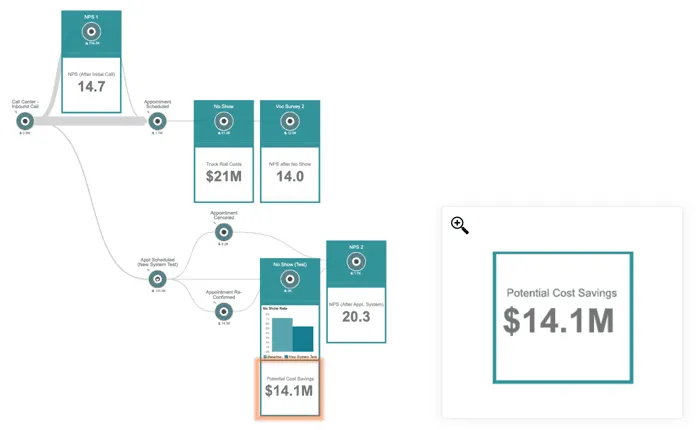Click the NPS After Initial Call 14.7 card
Image resolution: width=700 pixels, height=430 pixels.
tap(91, 84)
